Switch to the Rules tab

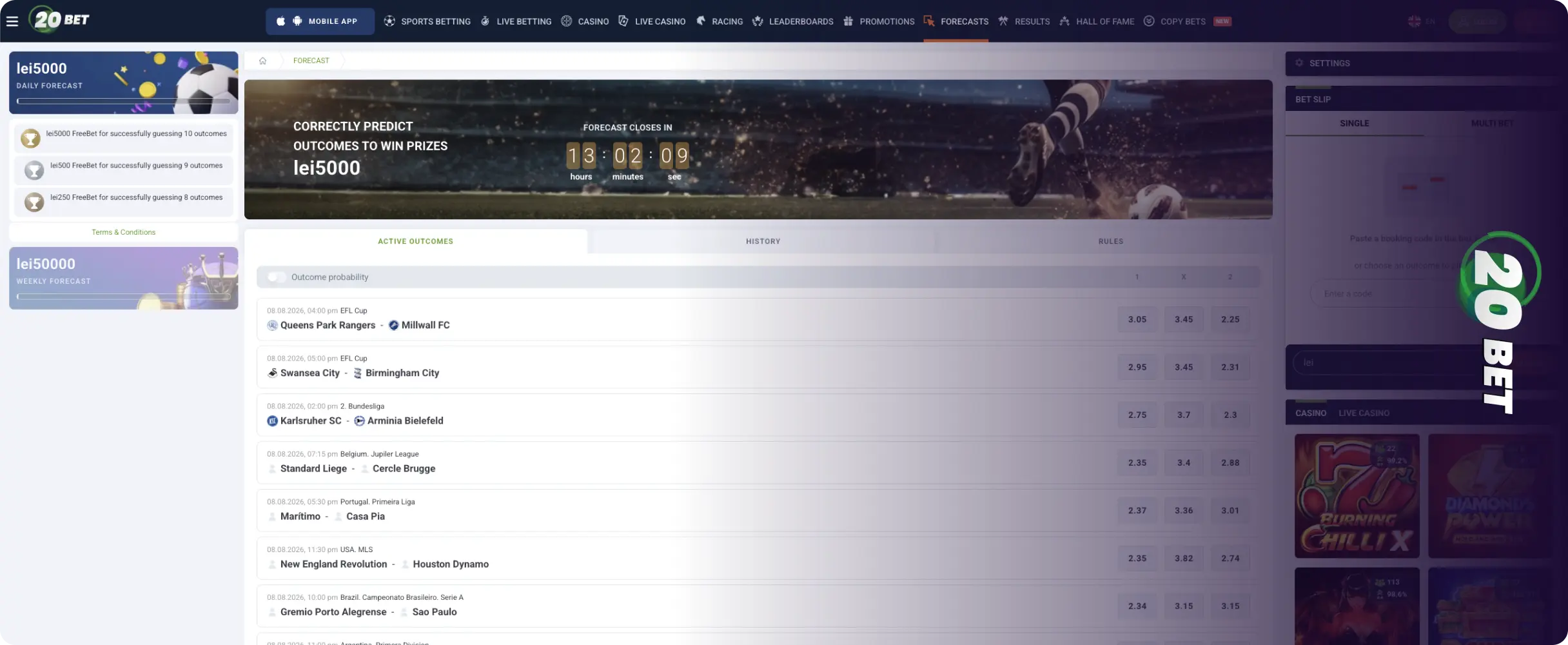[1110, 241]
